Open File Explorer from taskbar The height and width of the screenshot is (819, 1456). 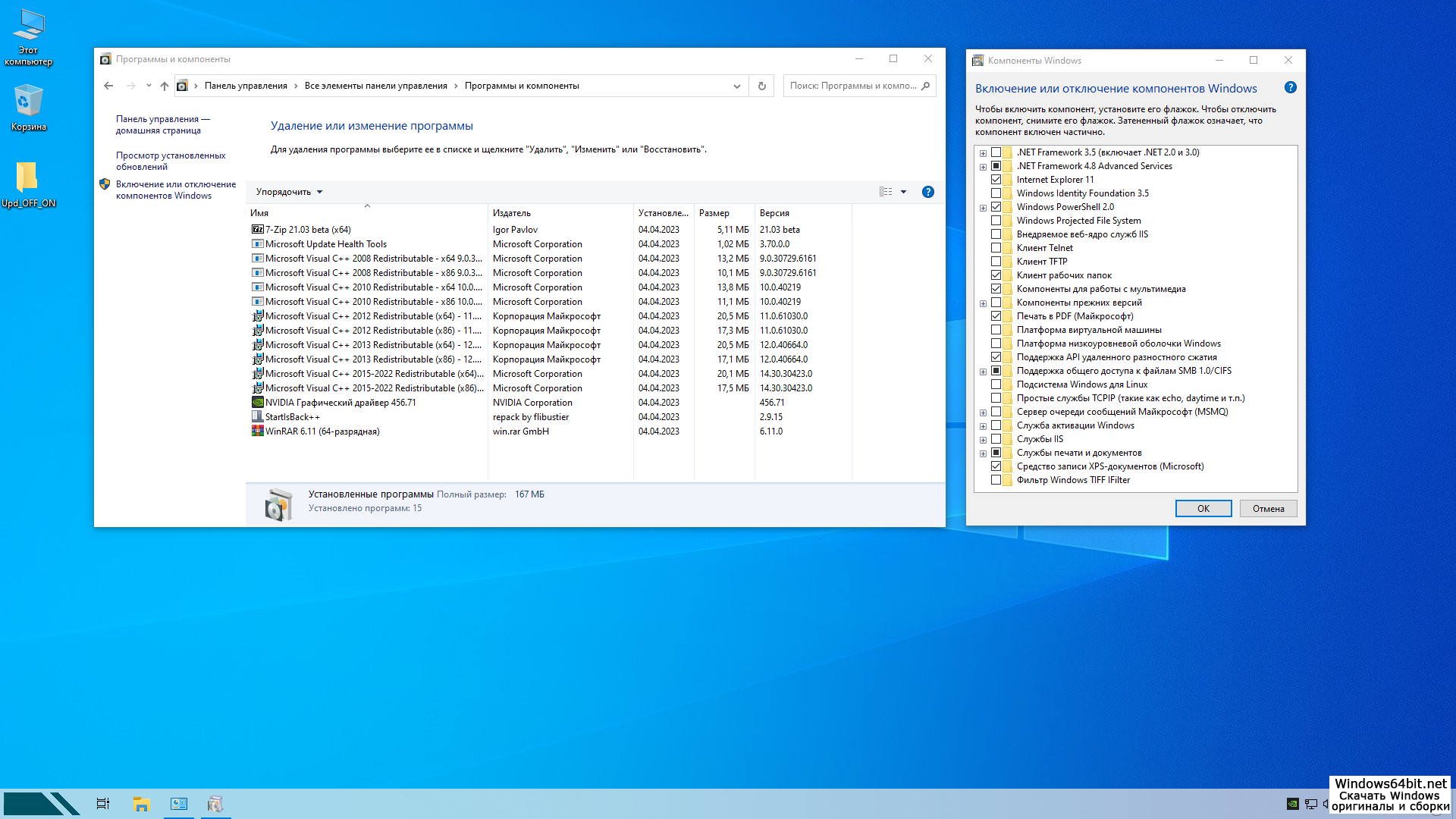(141, 804)
